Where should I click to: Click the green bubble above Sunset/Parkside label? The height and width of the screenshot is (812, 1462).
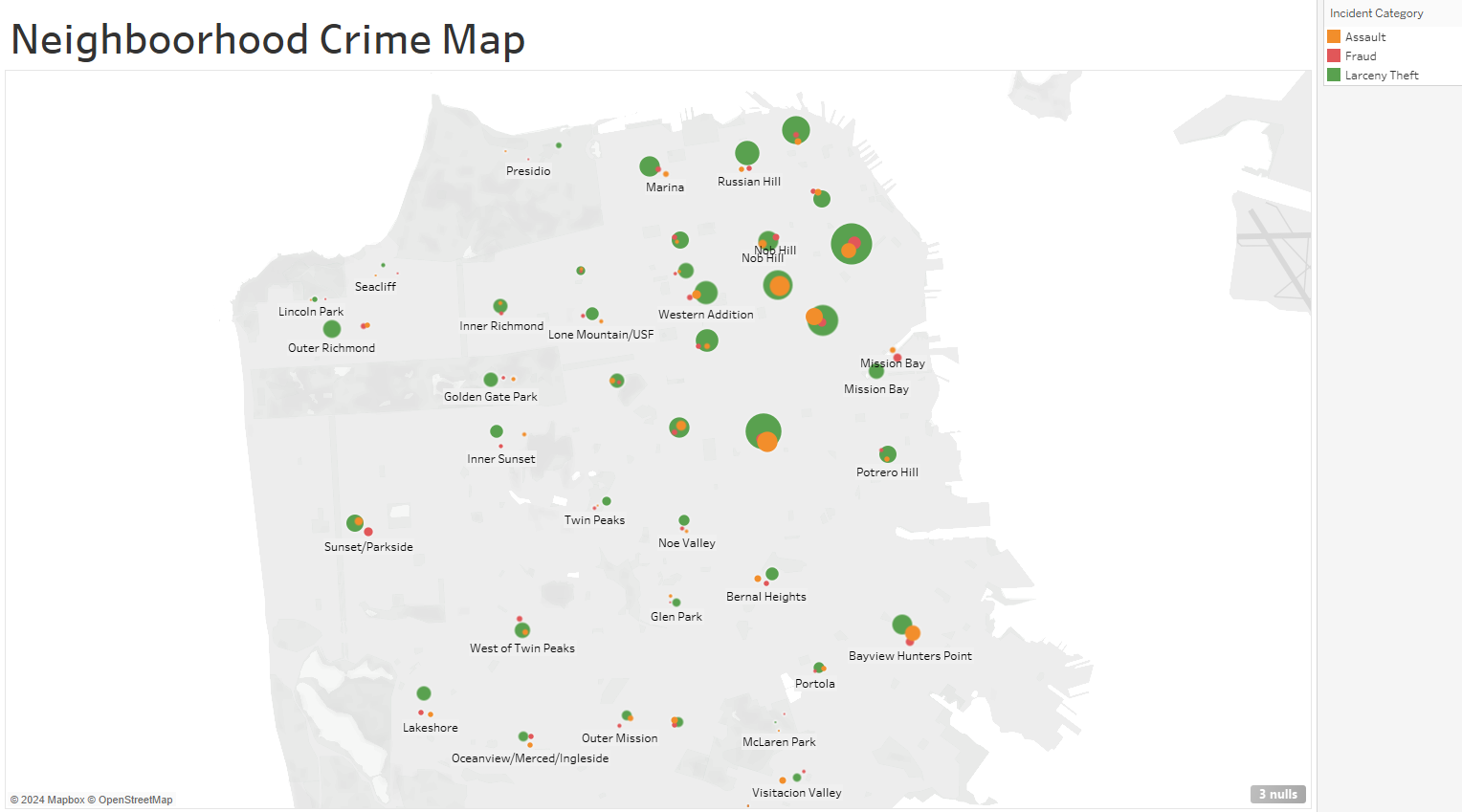pyautogui.click(x=355, y=523)
